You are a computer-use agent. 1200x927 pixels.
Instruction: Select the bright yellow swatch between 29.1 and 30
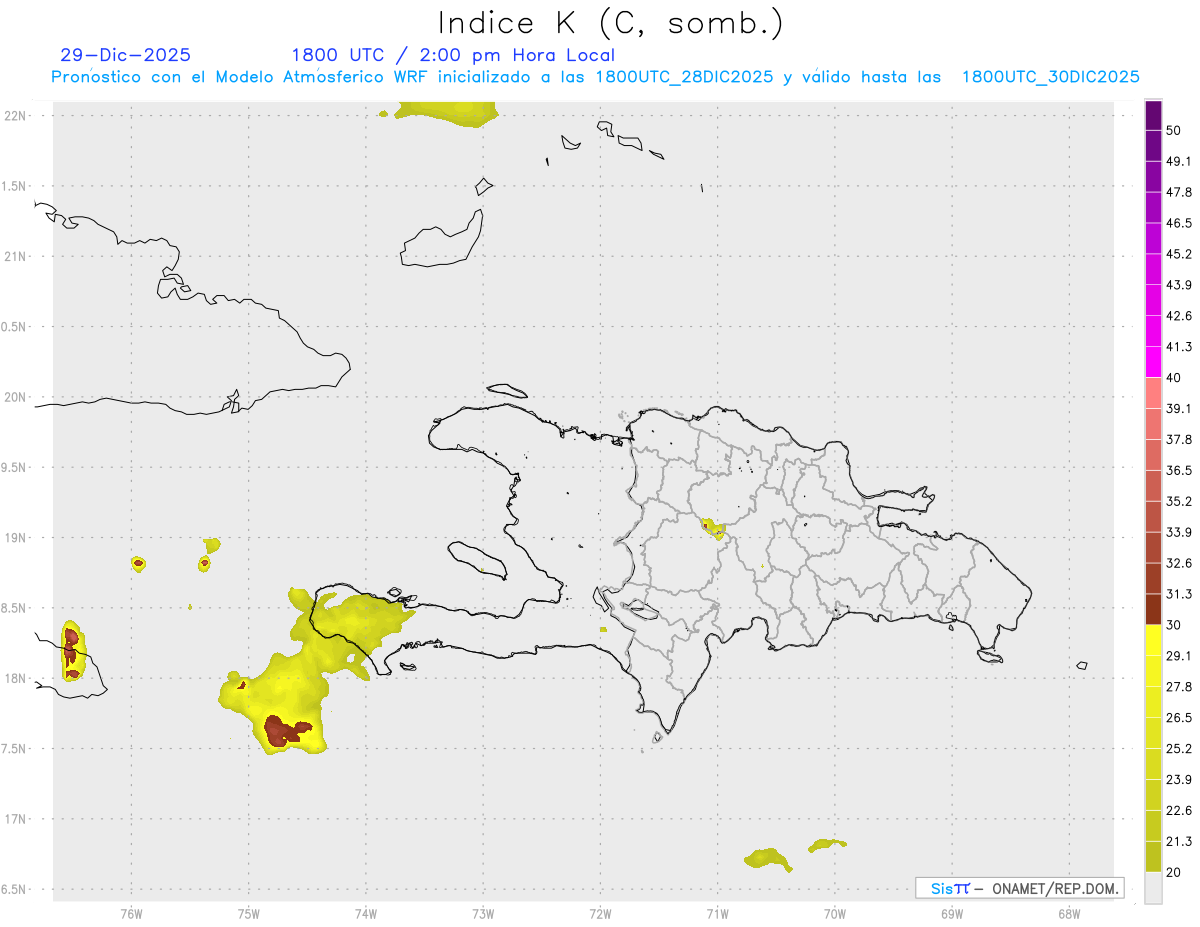1154,640
